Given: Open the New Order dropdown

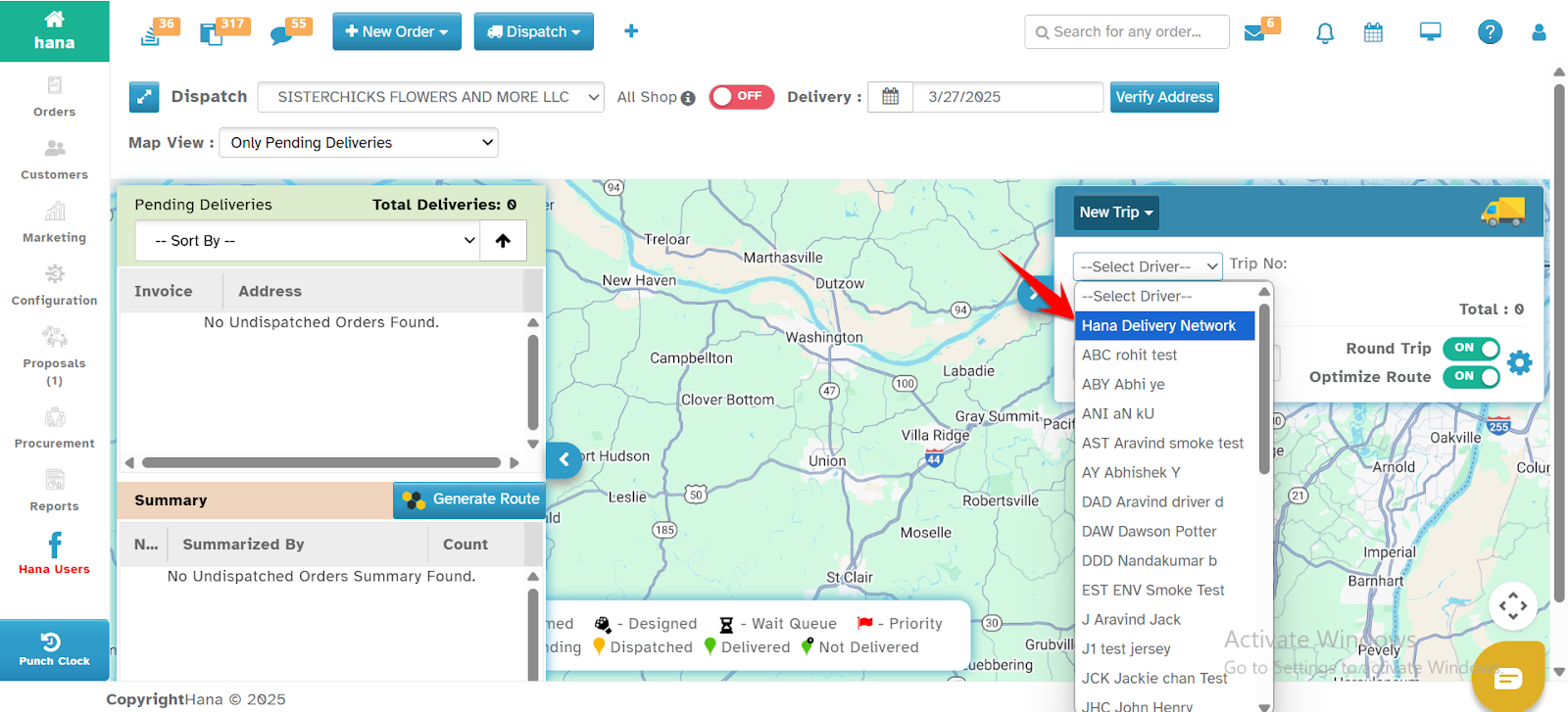Looking at the screenshot, I should pos(396,31).
